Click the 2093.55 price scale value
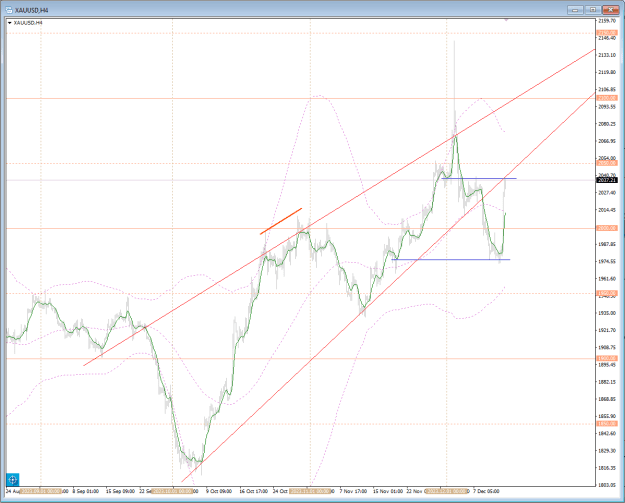Image resolution: width=625 pixels, height=503 pixels. pyautogui.click(x=607, y=107)
